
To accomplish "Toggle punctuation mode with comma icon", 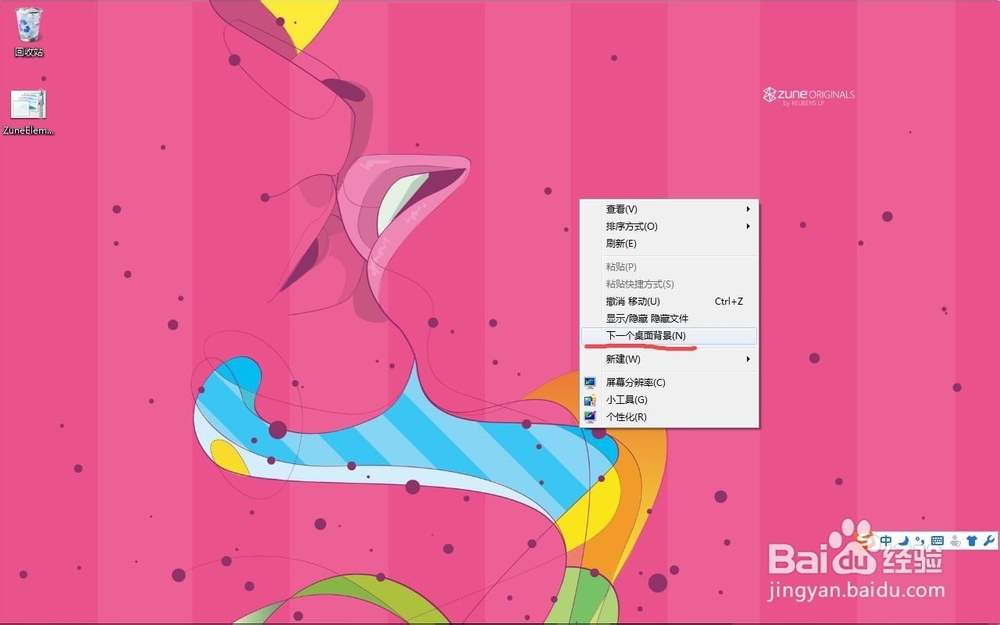I will pos(920,540).
